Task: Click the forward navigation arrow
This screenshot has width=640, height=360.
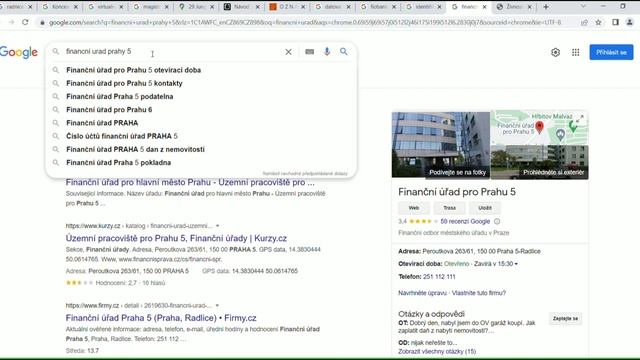Action: click(x=11, y=22)
